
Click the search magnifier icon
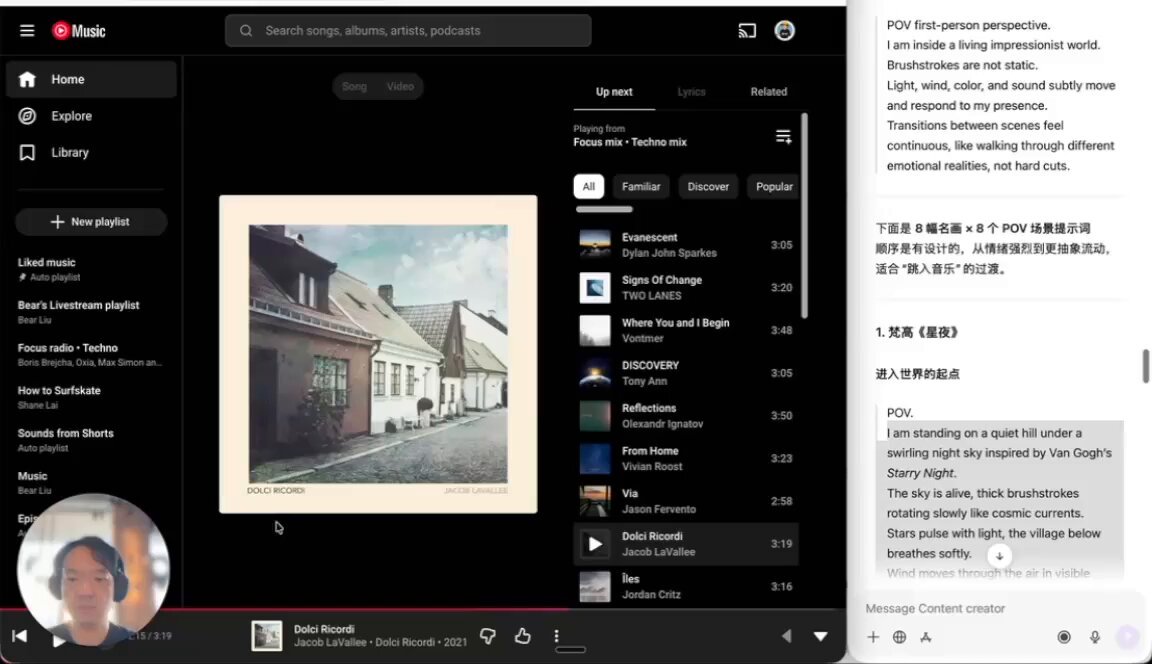point(246,31)
